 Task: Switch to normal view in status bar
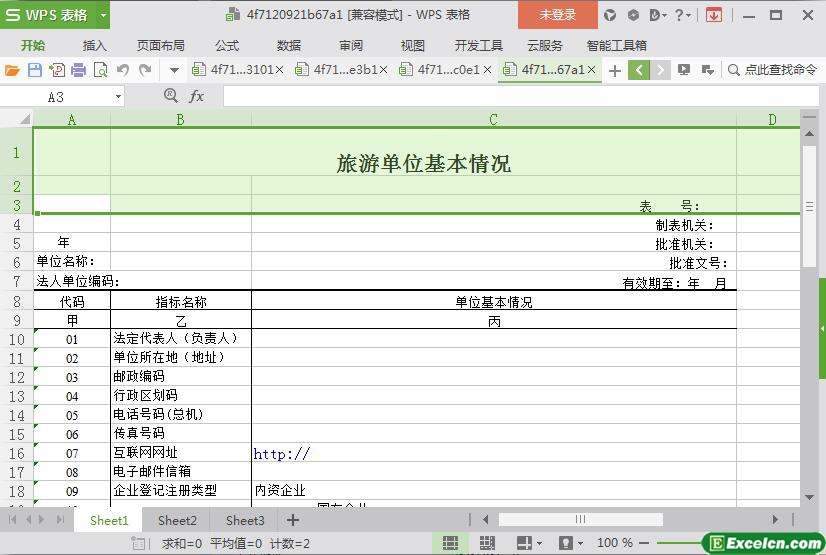pyautogui.click(x=450, y=543)
